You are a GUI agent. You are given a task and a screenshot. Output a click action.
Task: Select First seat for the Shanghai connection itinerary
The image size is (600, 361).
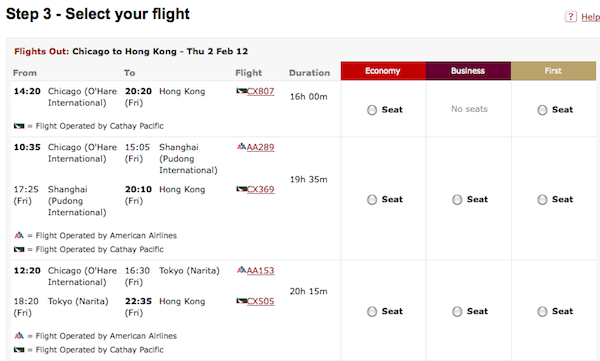pos(542,200)
